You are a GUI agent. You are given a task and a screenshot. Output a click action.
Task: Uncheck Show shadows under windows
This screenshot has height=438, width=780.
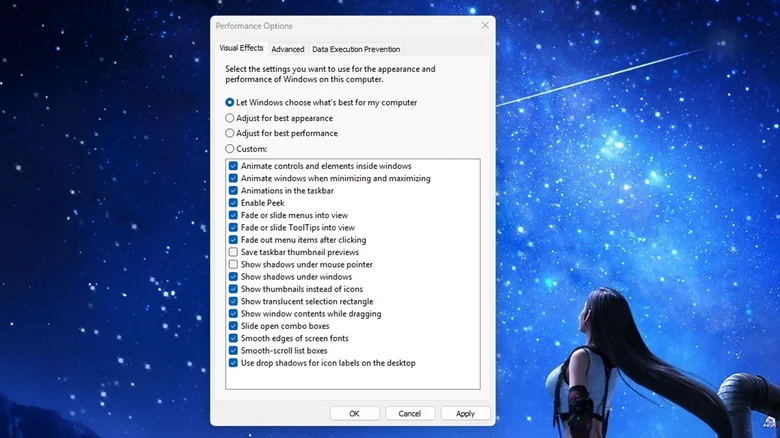click(233, 276)
